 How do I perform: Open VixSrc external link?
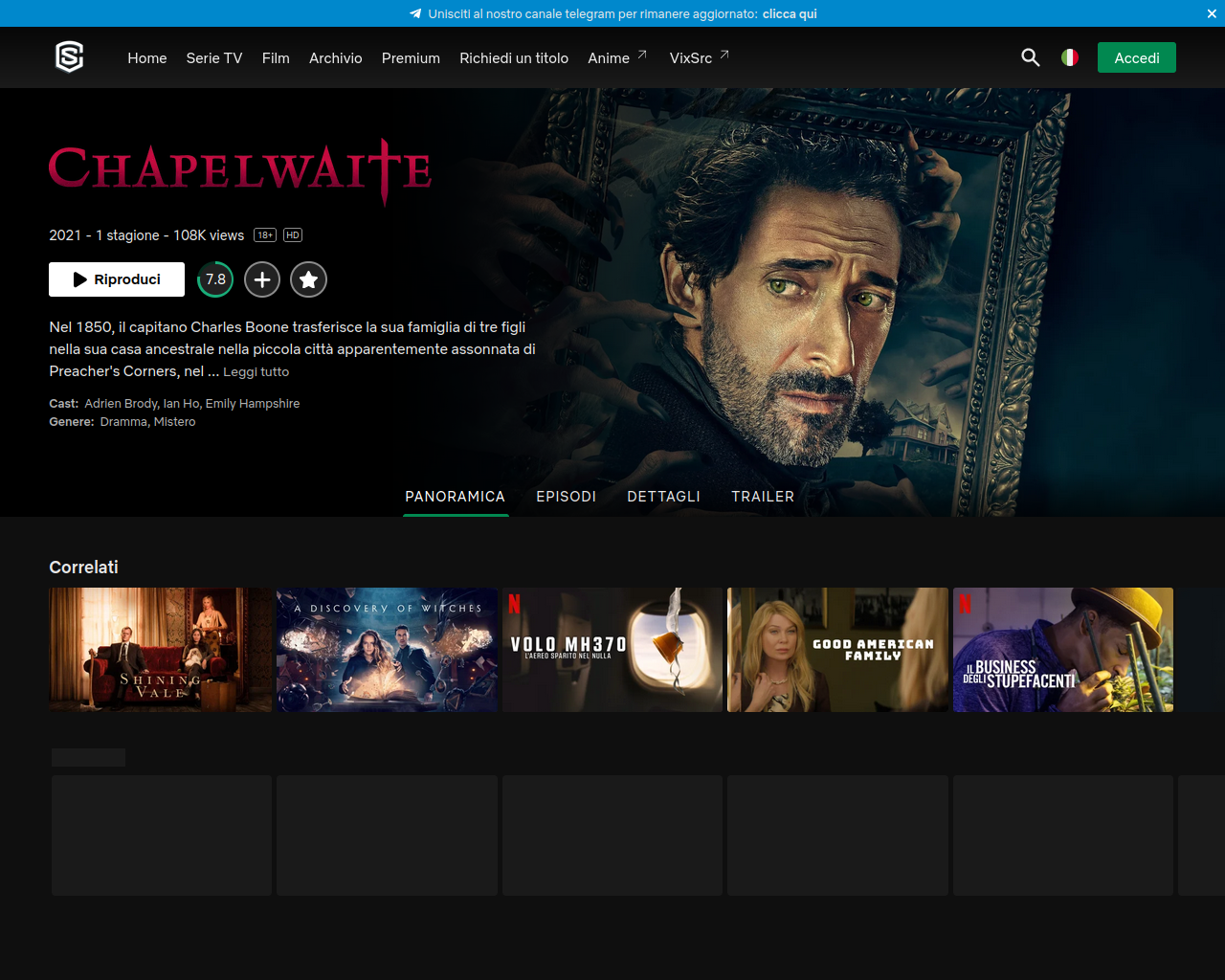(700, 58)
